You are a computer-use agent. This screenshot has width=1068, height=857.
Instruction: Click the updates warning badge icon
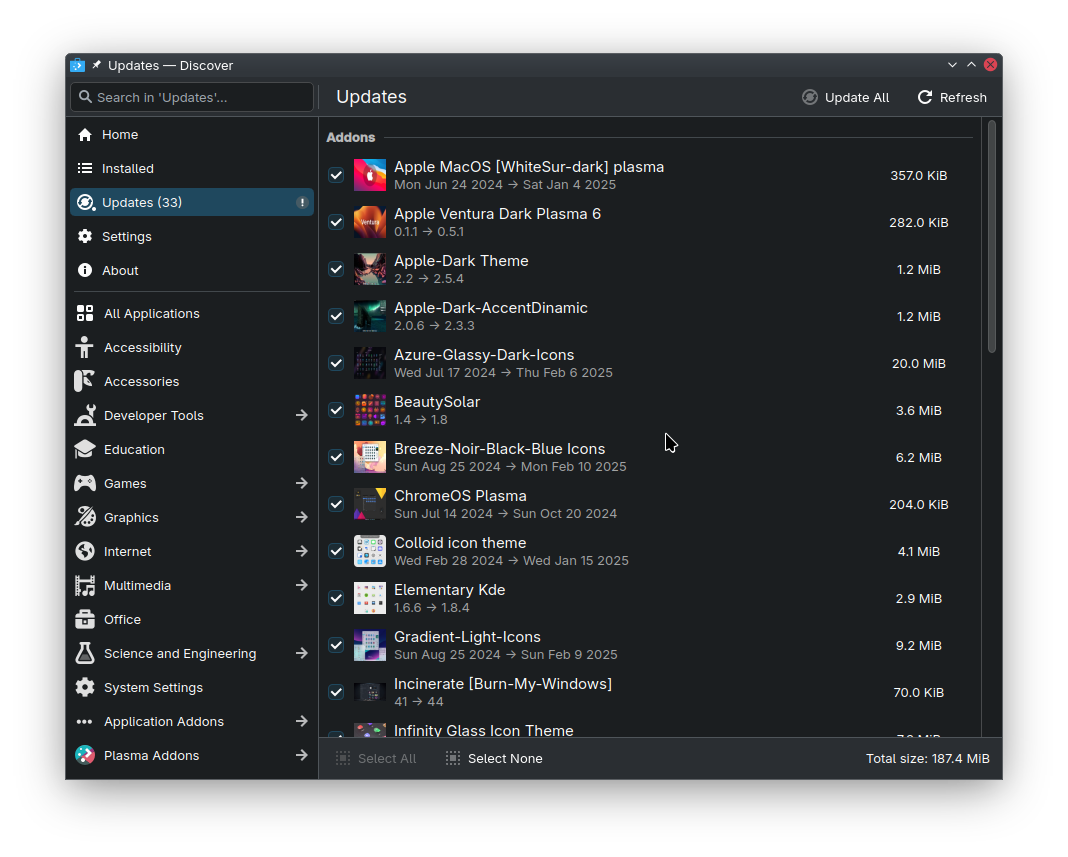pyautogui.click(x=302, y=202)
